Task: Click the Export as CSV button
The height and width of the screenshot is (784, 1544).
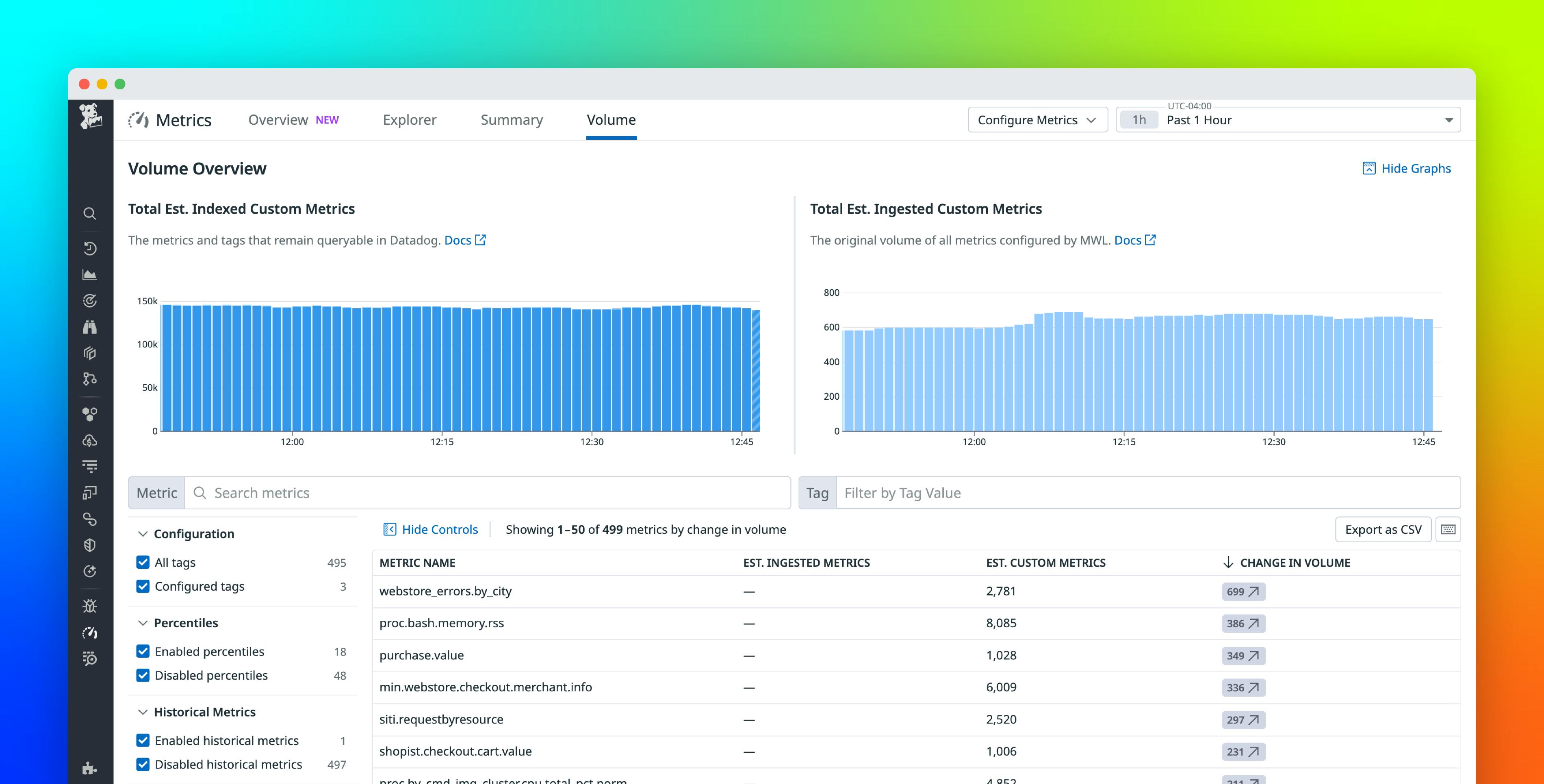Action: coord(1384,529)
